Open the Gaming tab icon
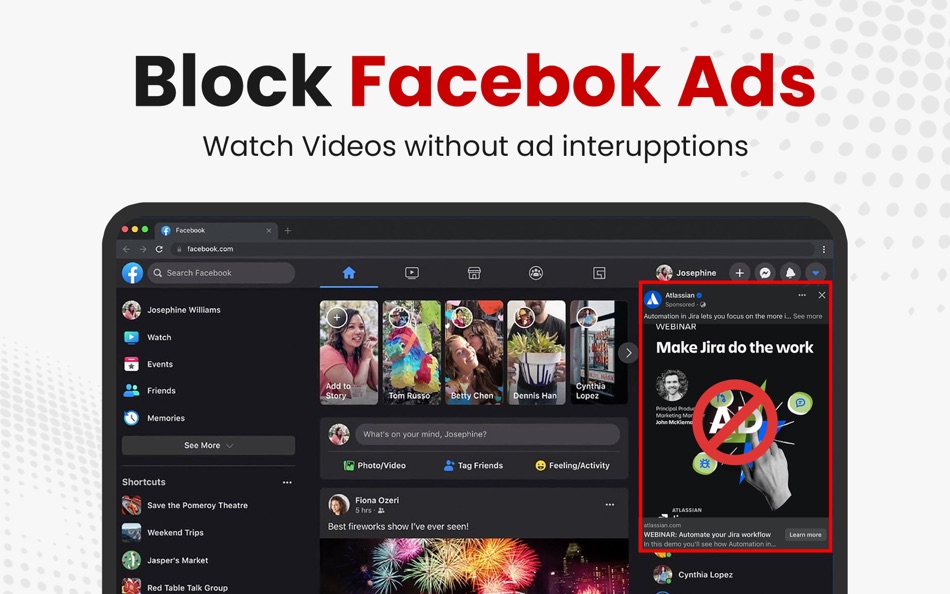 (x=599, y=273)
